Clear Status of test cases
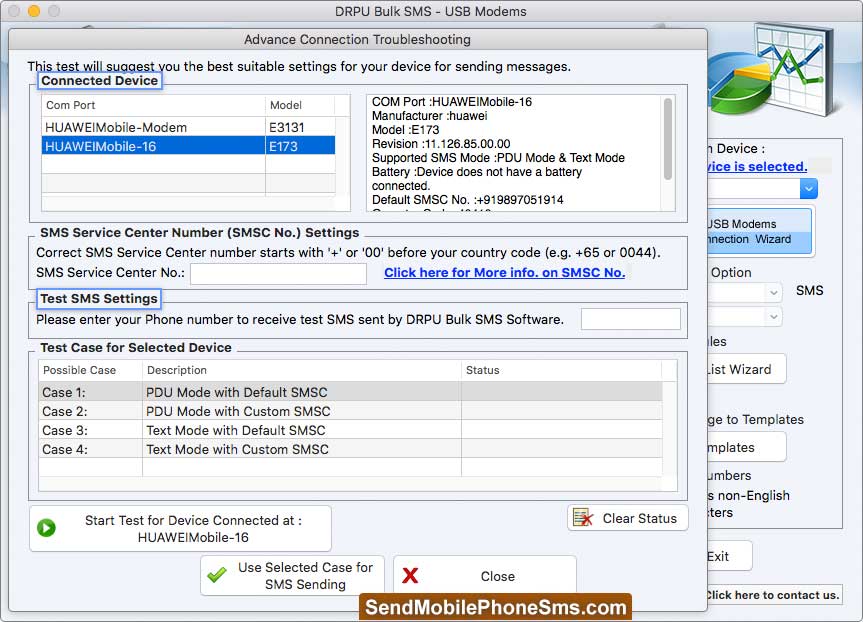Screen dimensions: 863x622 click(x=628, y=518)
